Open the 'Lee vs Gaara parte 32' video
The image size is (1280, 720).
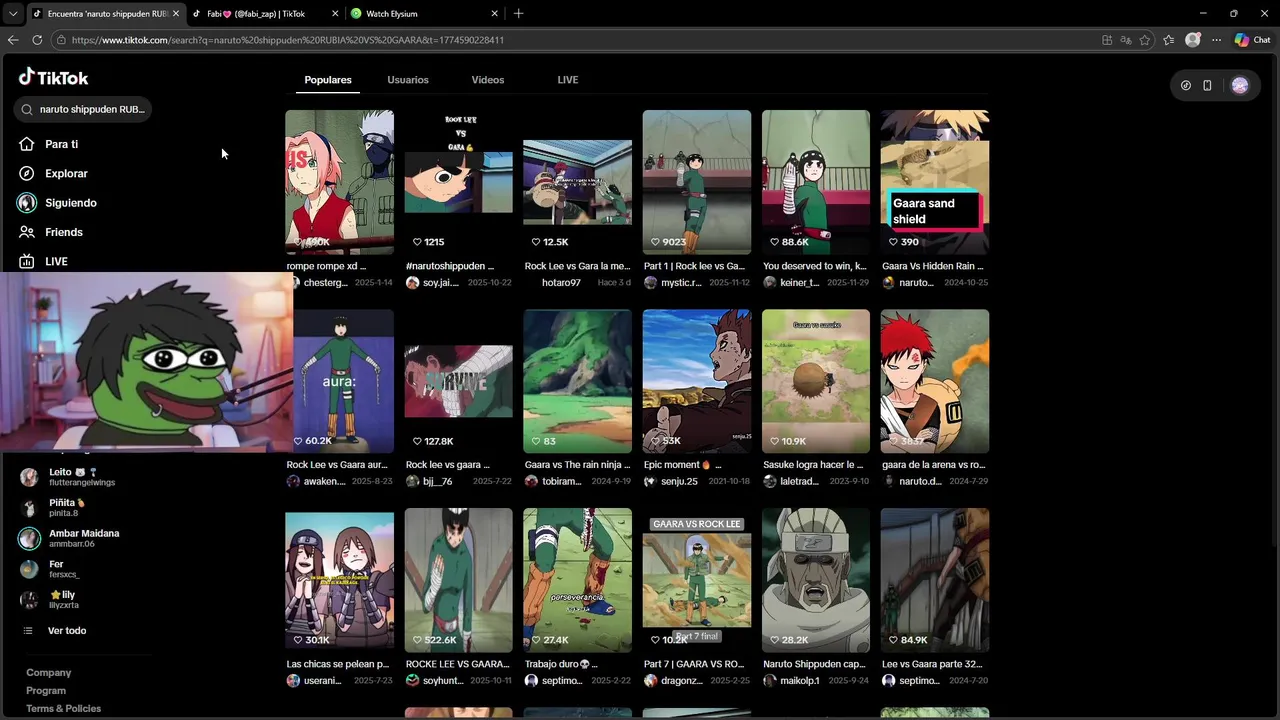[x=935, y=580]
